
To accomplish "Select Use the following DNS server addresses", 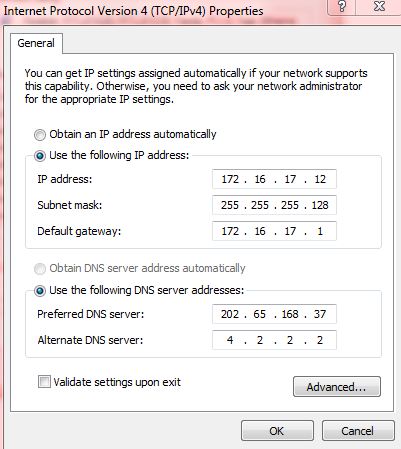I will click(40, 291).
